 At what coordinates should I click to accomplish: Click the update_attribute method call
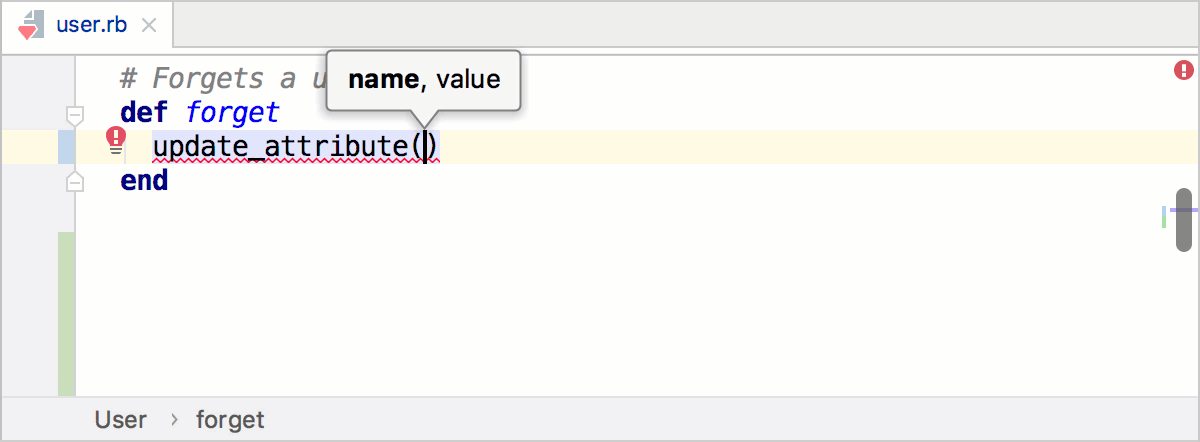(280, 147)
